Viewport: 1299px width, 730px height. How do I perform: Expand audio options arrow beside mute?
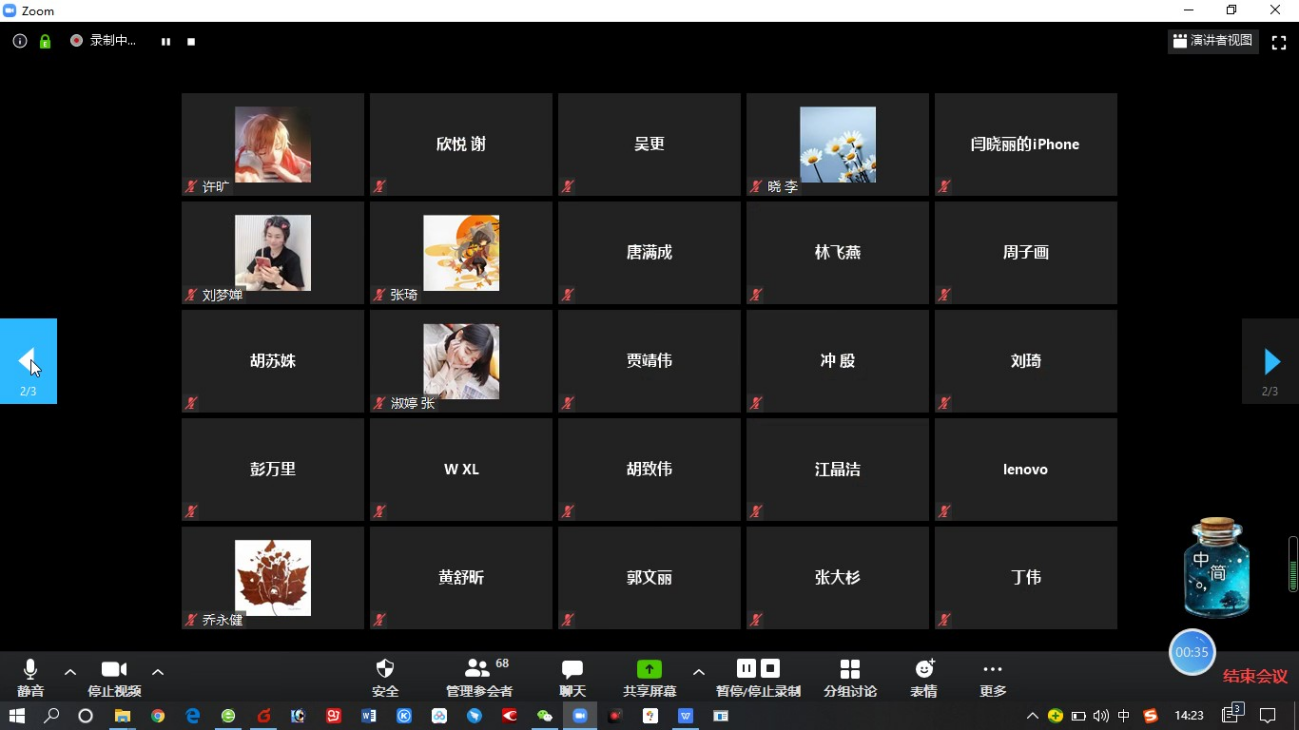pos(70,672)
